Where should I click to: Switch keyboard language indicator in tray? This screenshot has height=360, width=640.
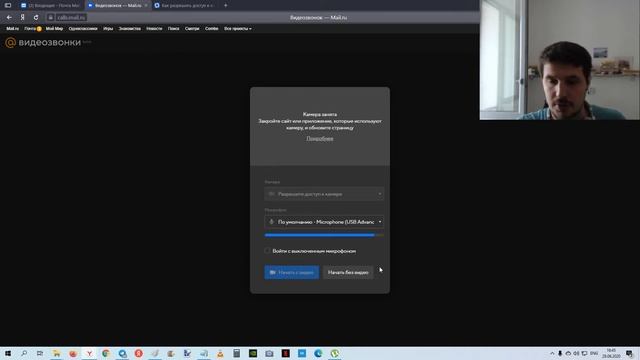594,353
